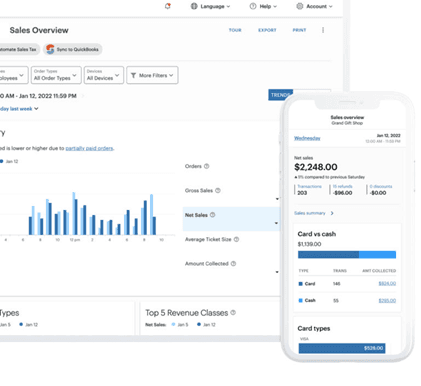This screenshot has height=386, width=421.
Task: Click the Top 5 Revenue Classes info icon
Action: (x=233, y=313)
